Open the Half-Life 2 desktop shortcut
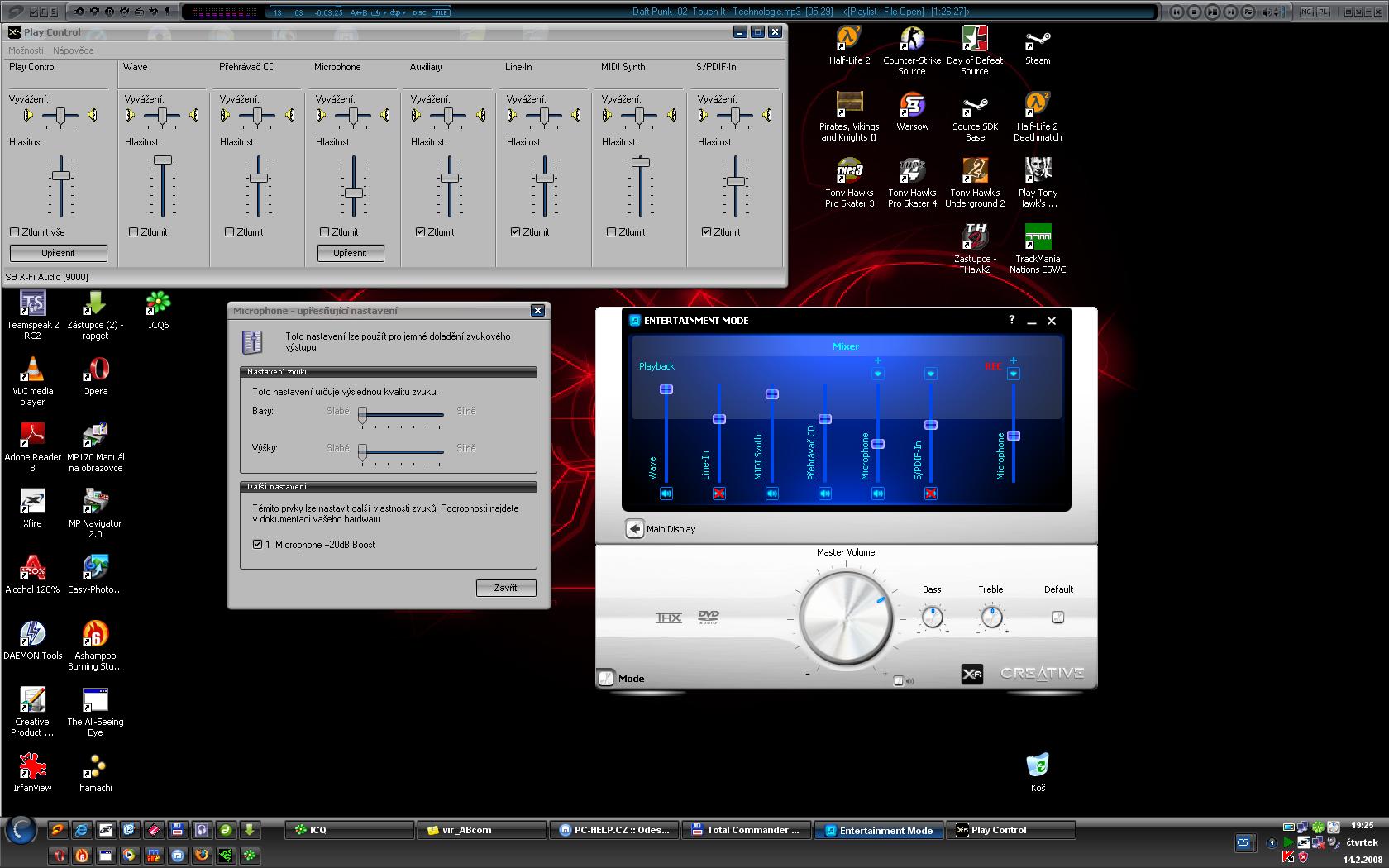 tap(849, 40)
